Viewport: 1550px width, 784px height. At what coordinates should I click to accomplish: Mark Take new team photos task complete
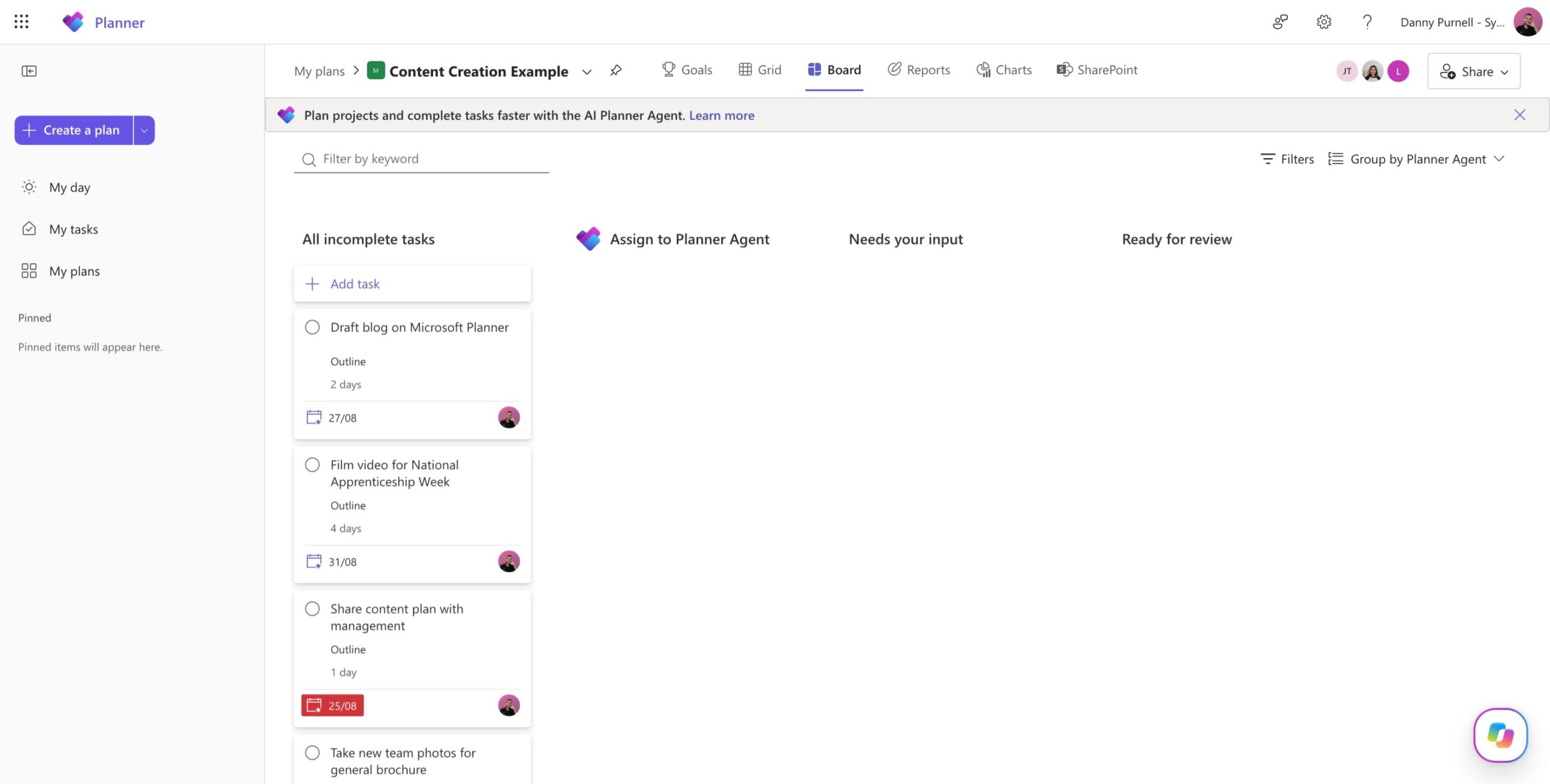point(312,753)
